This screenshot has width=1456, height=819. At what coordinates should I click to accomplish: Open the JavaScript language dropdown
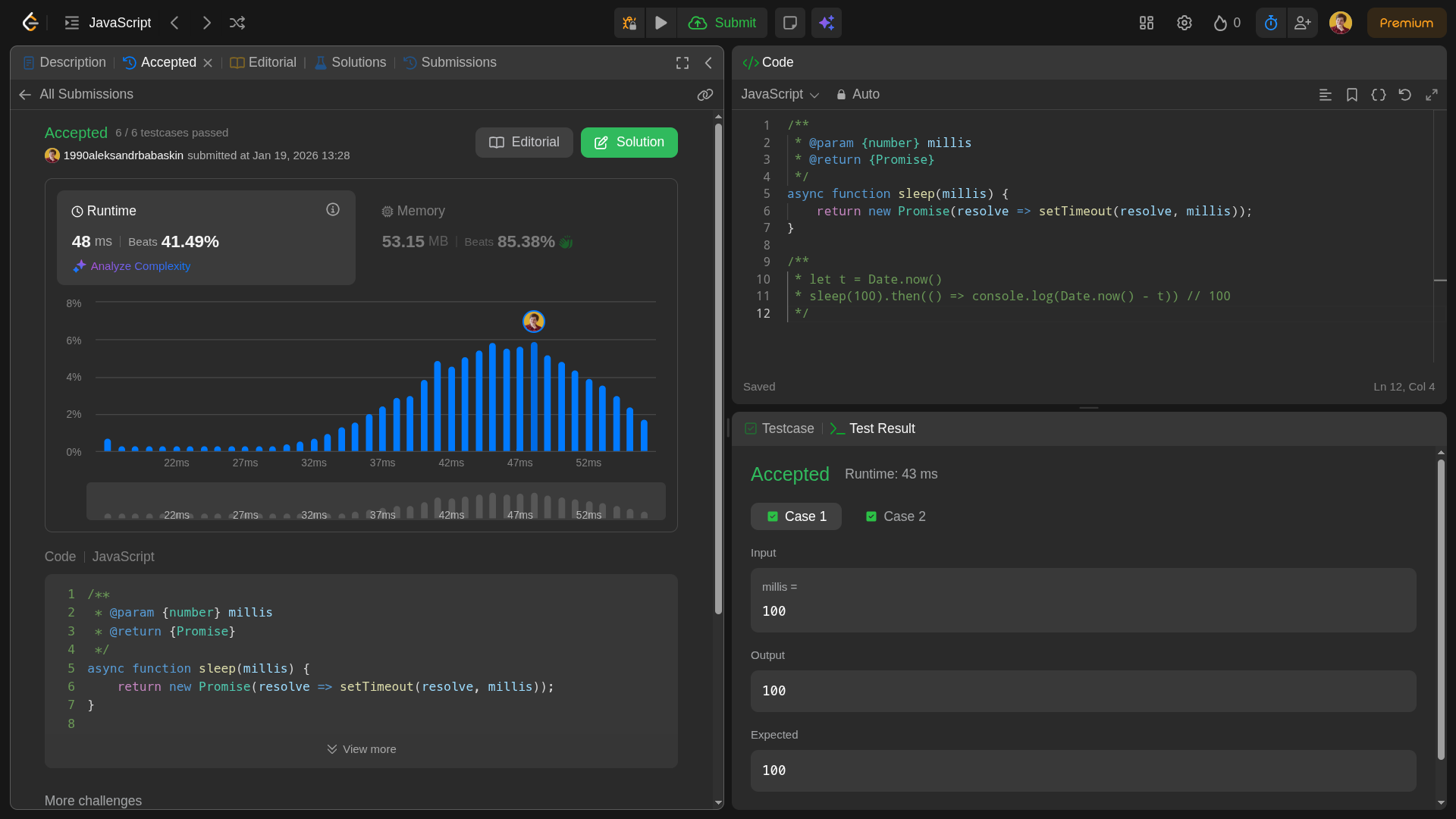click(x=780, y=94)
